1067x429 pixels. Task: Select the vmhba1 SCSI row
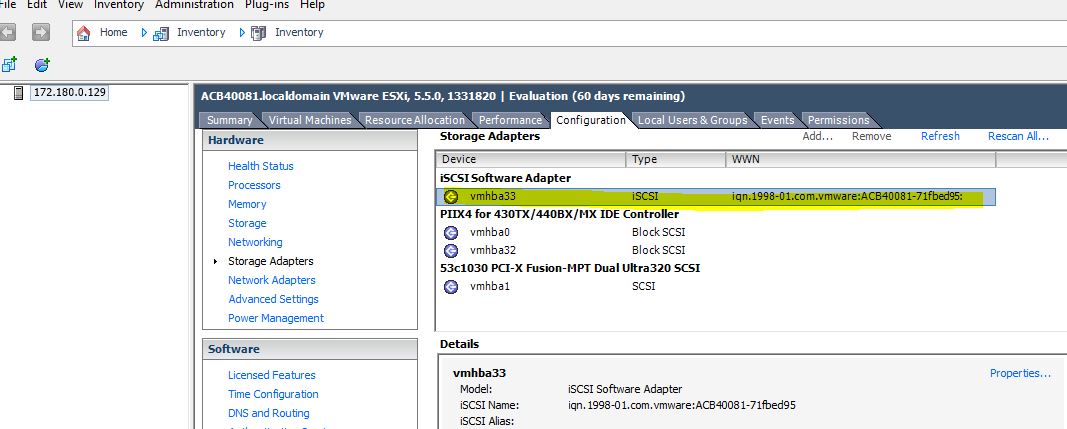click(716, 287)
